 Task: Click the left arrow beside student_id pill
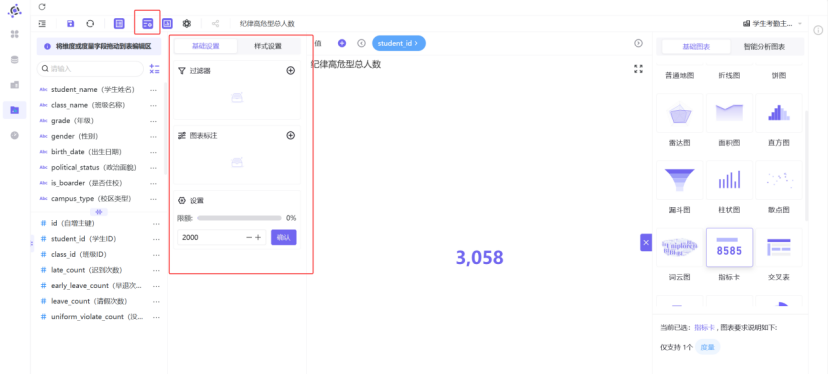pyautogui.click(x=362, y=43)
